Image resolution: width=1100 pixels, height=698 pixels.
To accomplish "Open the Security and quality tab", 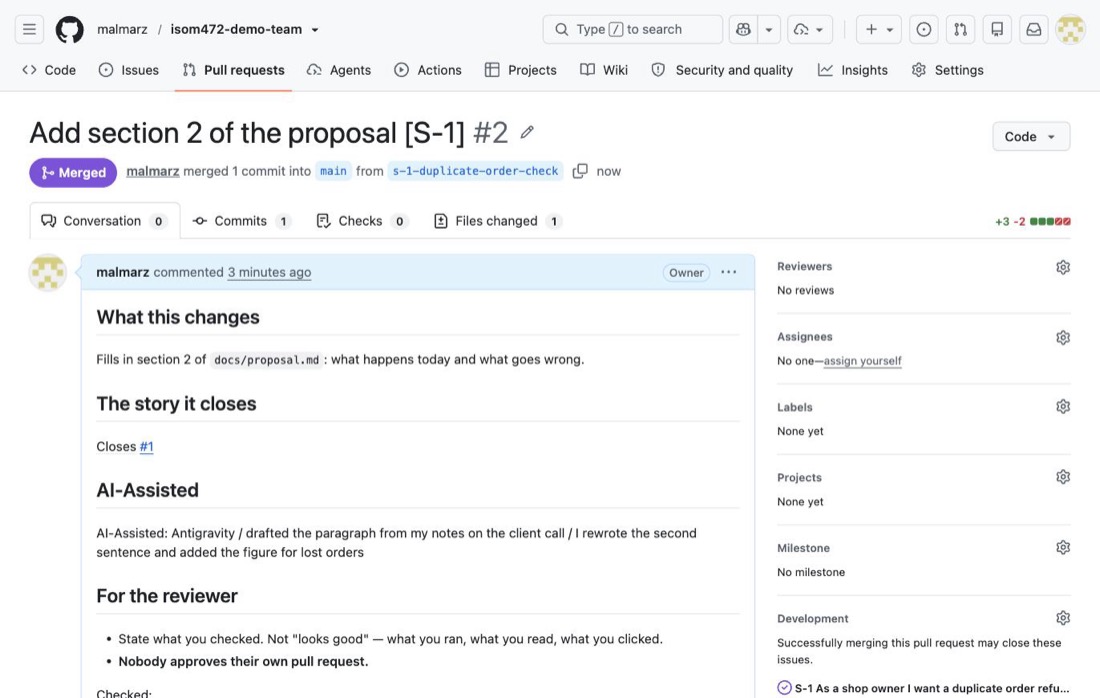I will click(x=722, y=70).
